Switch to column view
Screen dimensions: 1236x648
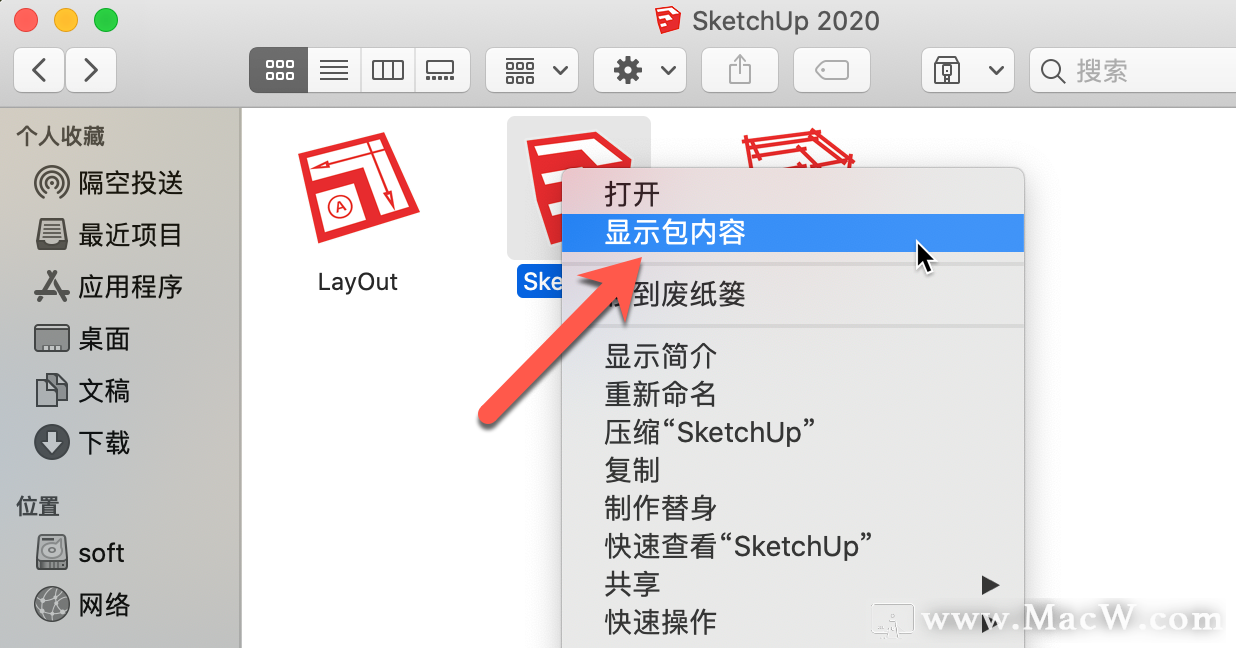tap(387, 70)
